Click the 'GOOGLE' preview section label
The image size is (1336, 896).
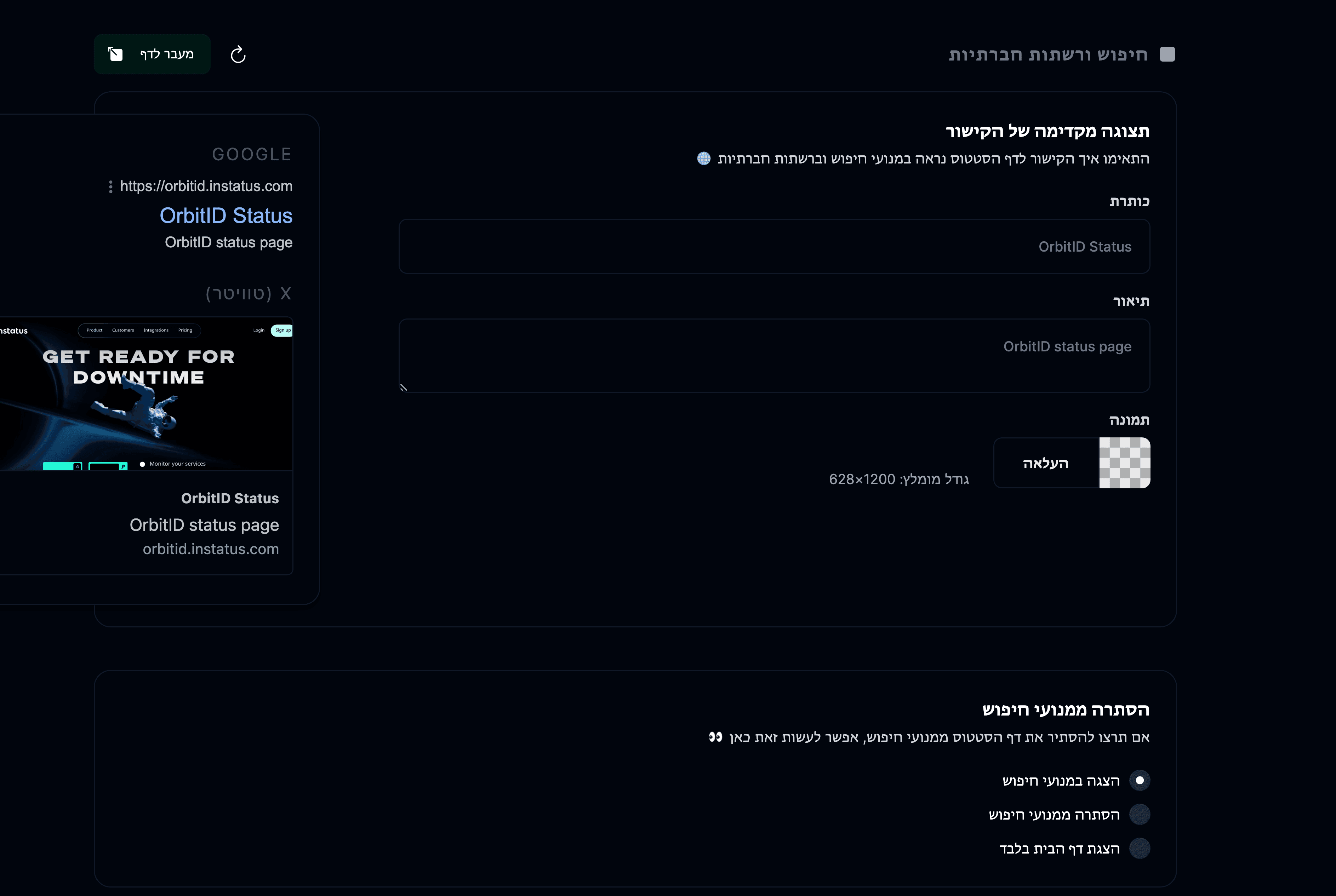[x=252, y=154]
